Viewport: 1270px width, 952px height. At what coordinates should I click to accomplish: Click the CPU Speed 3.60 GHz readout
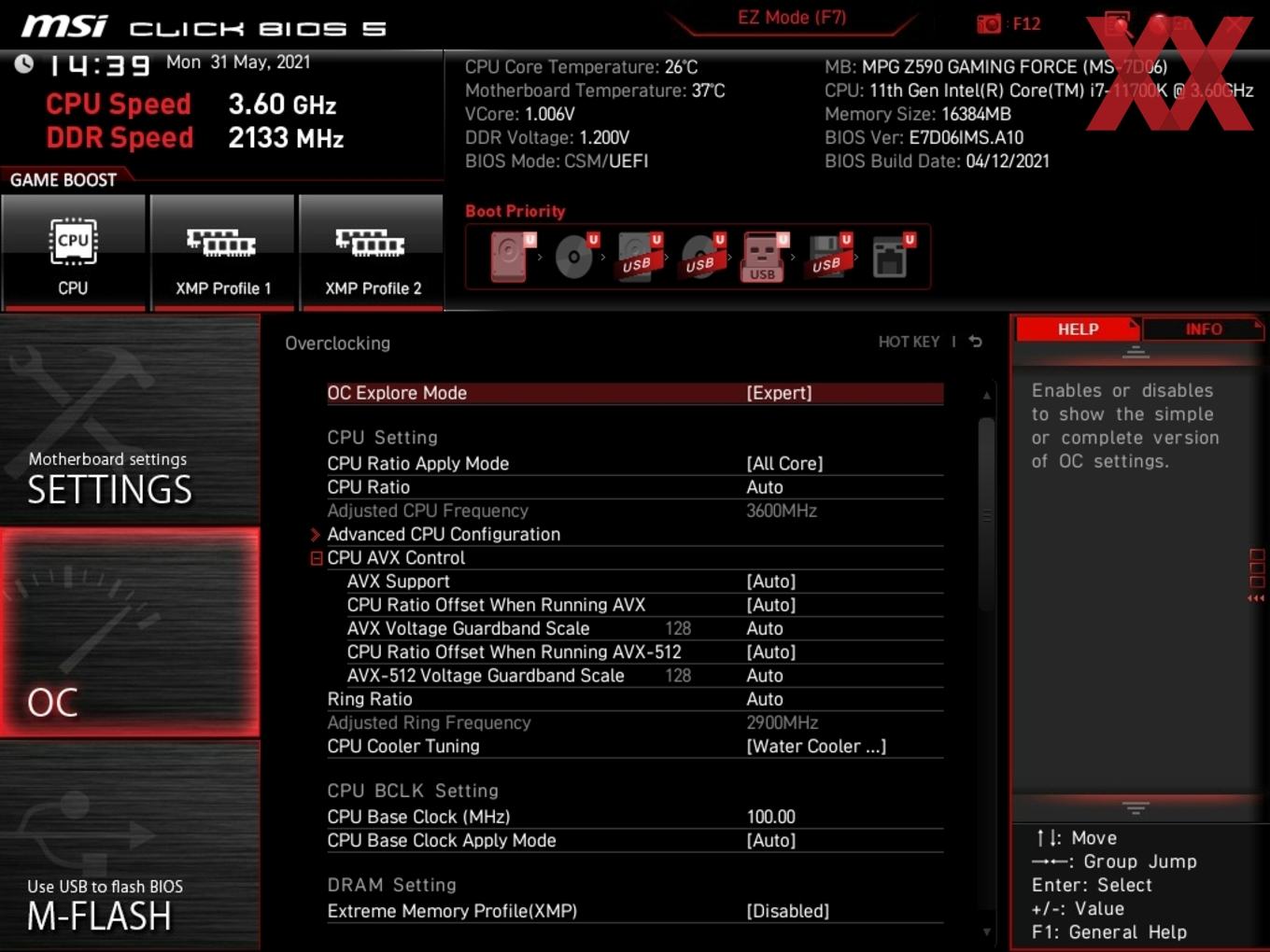(x=191, y=104)
